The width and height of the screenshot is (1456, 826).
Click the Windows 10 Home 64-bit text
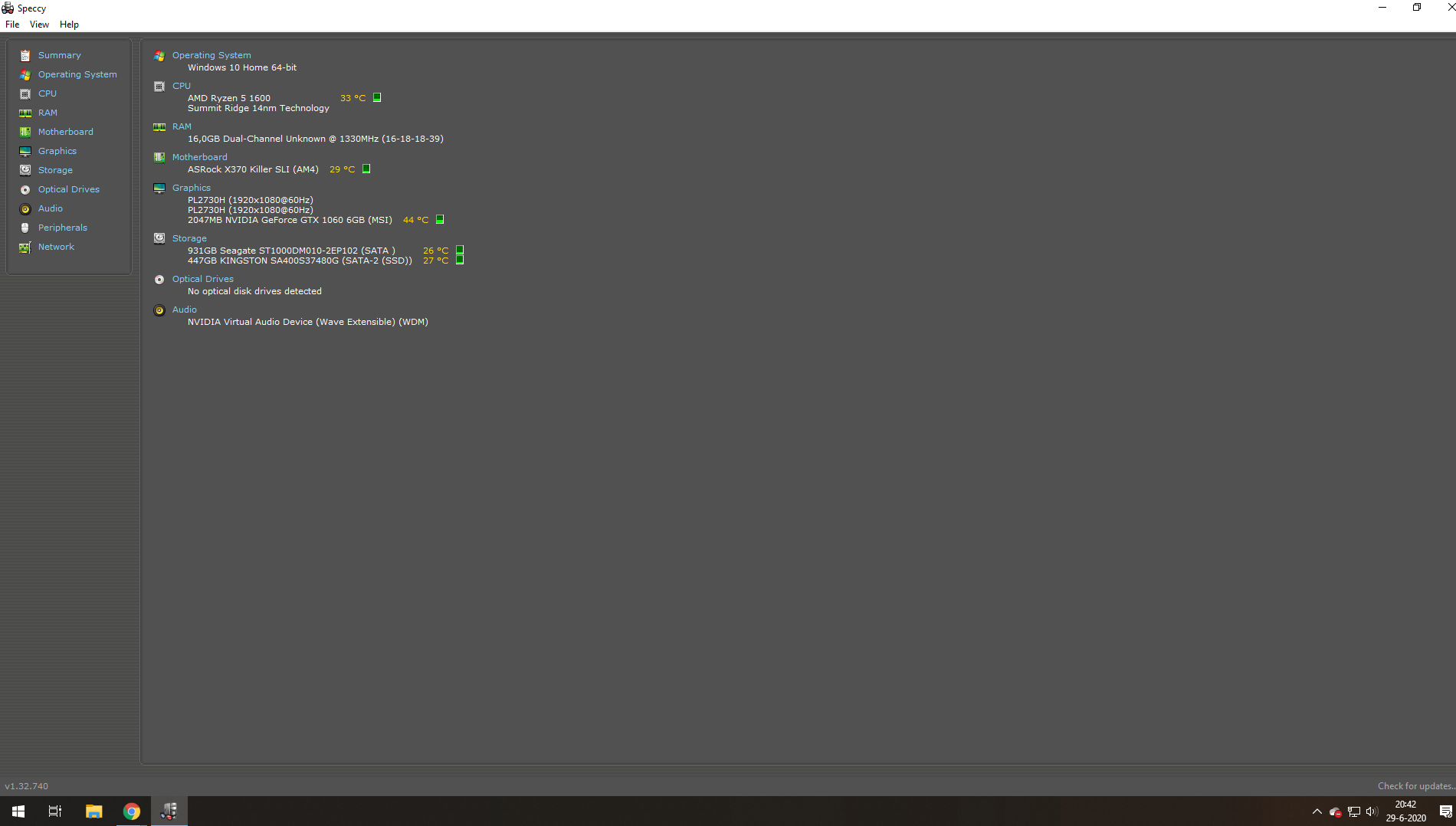tap(242, 67)
